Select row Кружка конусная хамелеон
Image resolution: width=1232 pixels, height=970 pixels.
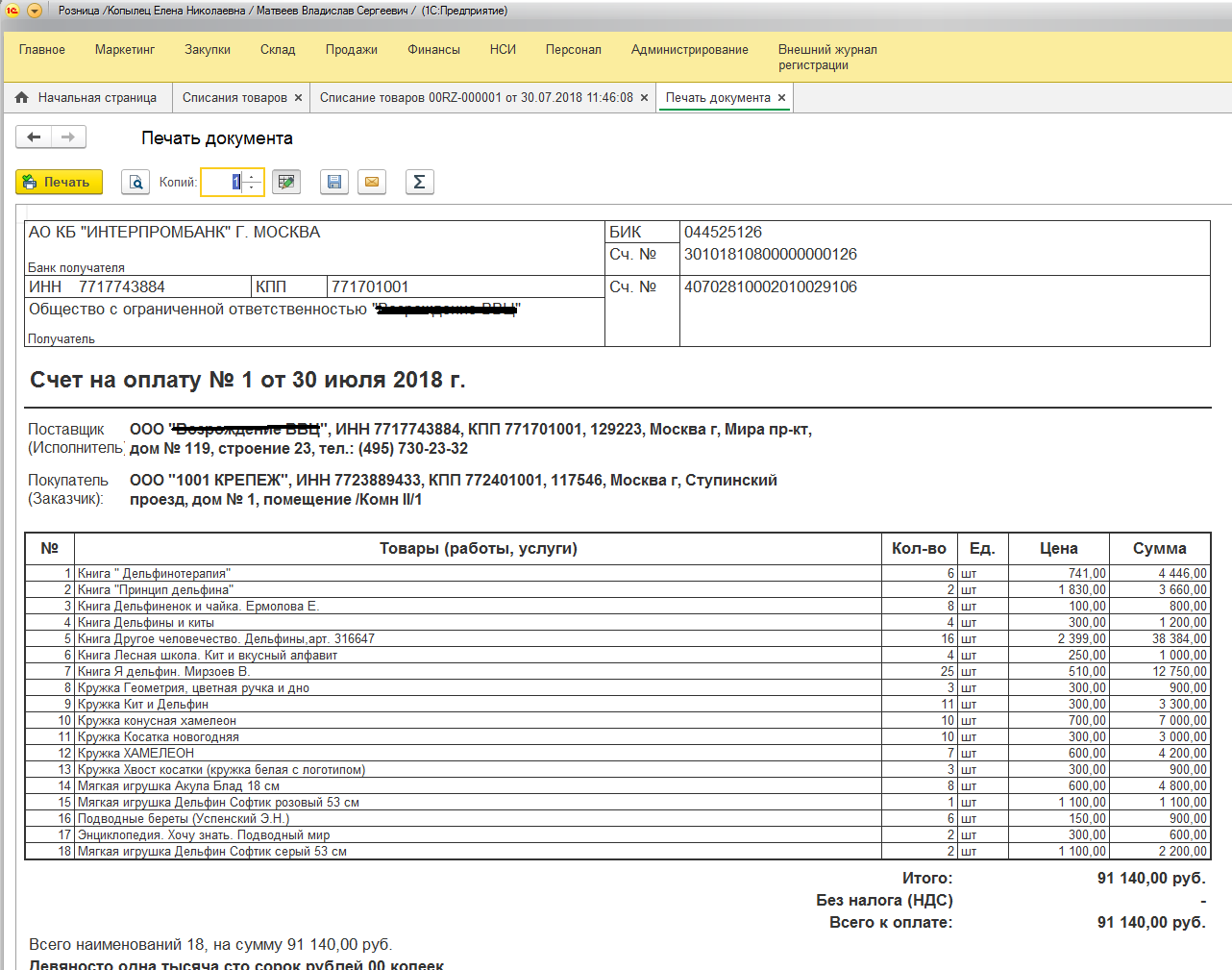click(x=617, y=721)
